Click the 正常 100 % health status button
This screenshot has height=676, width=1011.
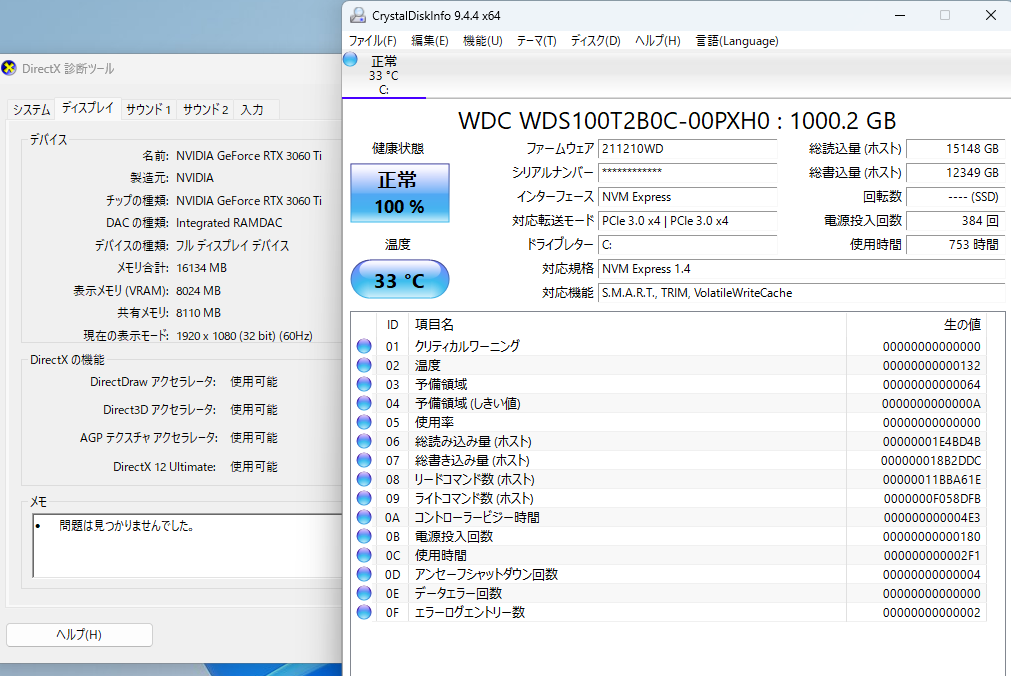coord(400,193)
